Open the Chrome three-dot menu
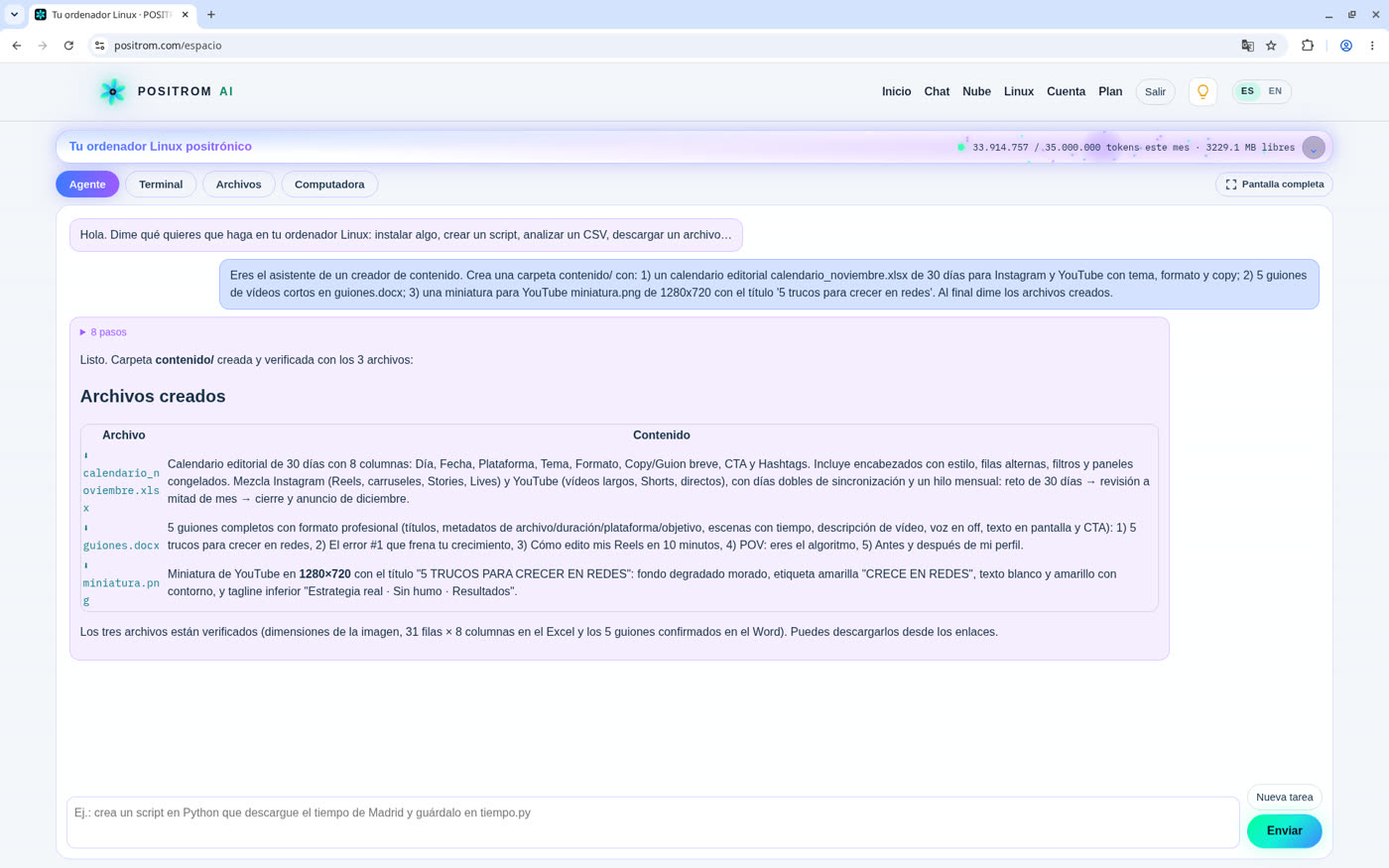 coord(1372,46)
